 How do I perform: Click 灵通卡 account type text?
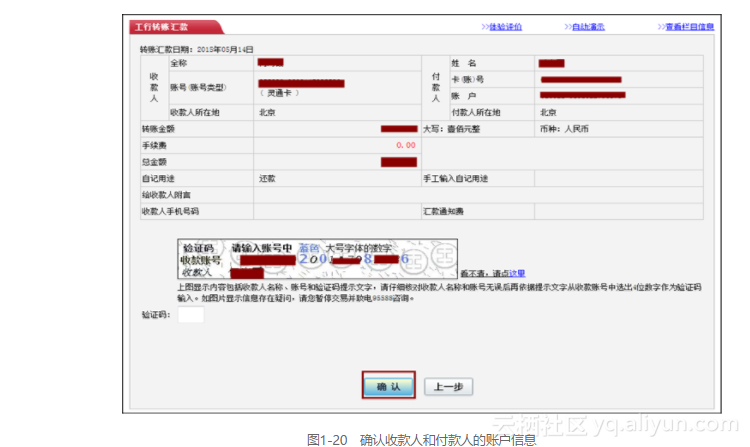(279, 93)
